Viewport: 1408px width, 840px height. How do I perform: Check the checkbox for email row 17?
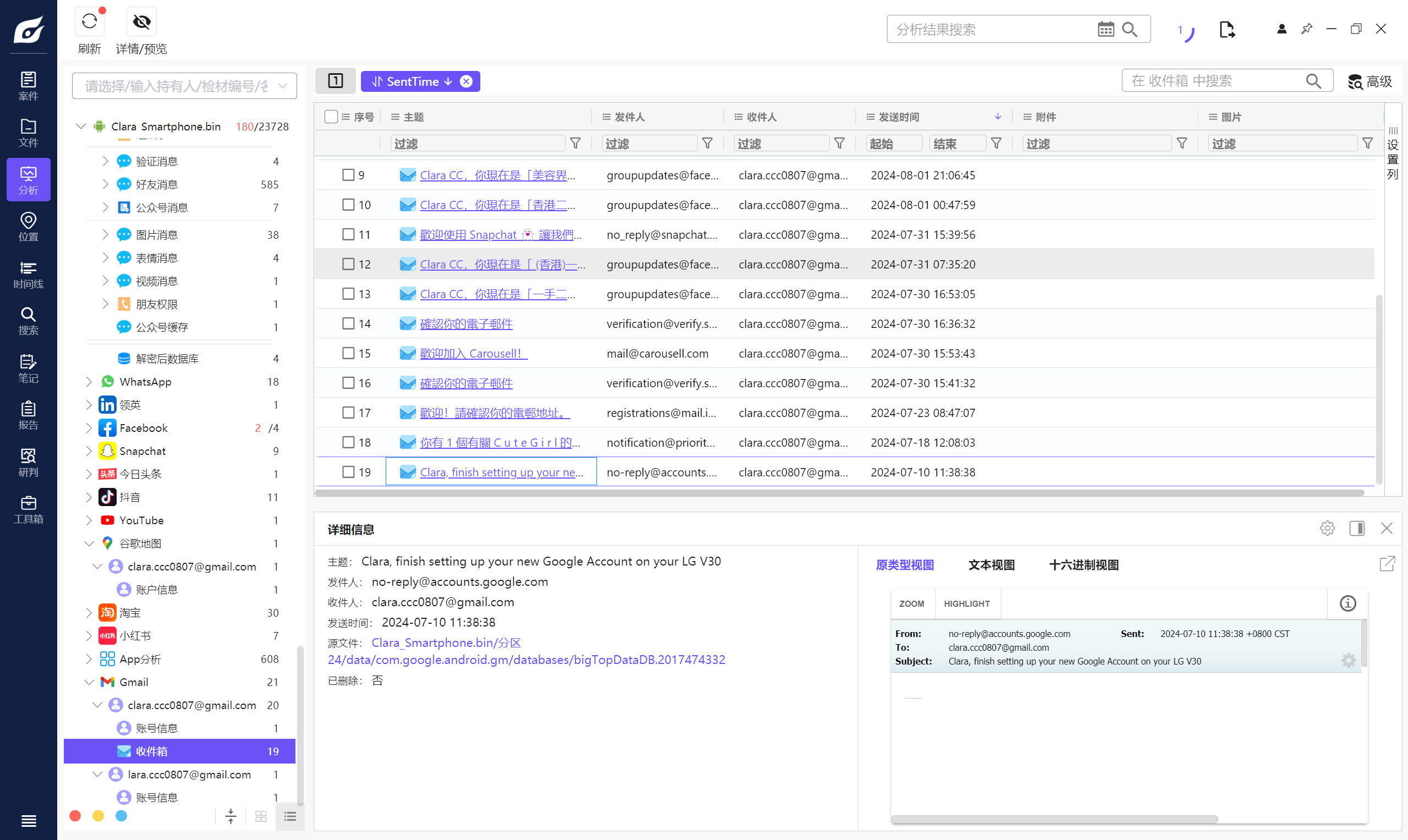click(348, 413)
